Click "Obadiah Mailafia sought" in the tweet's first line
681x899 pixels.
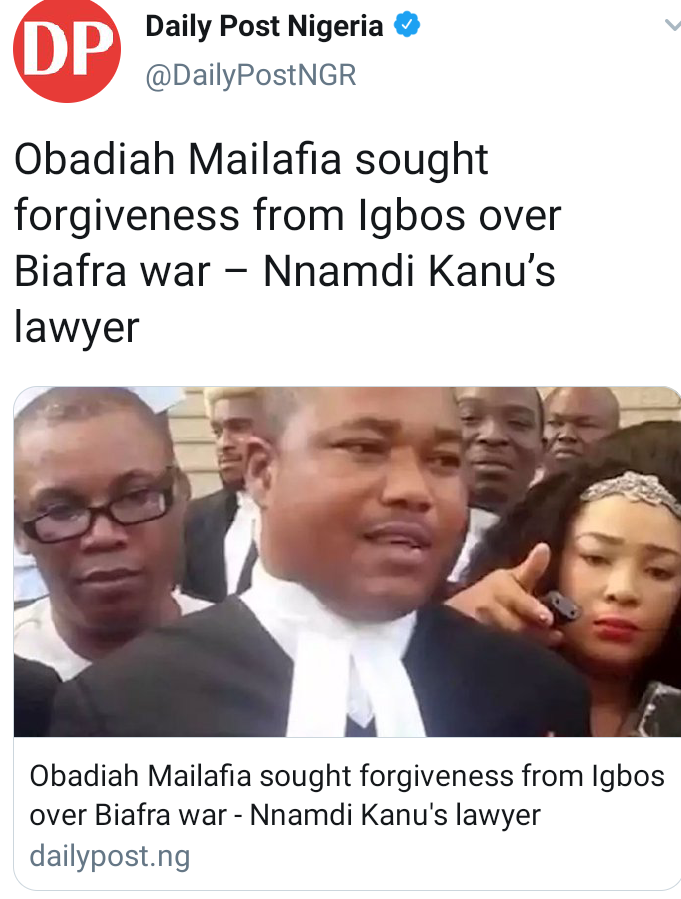[x=251, y=159]
